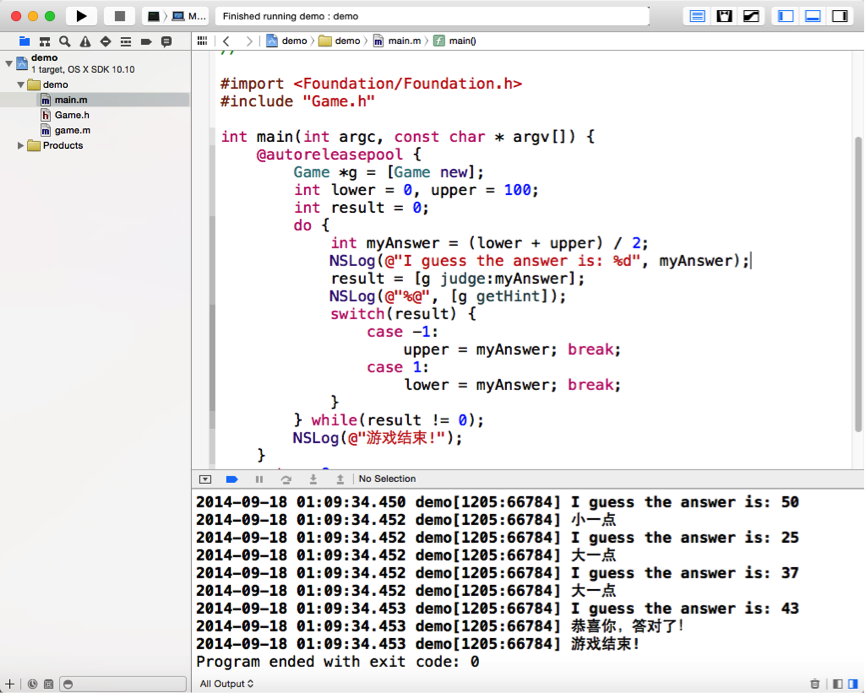Go forward in editor history

[249, 41]
